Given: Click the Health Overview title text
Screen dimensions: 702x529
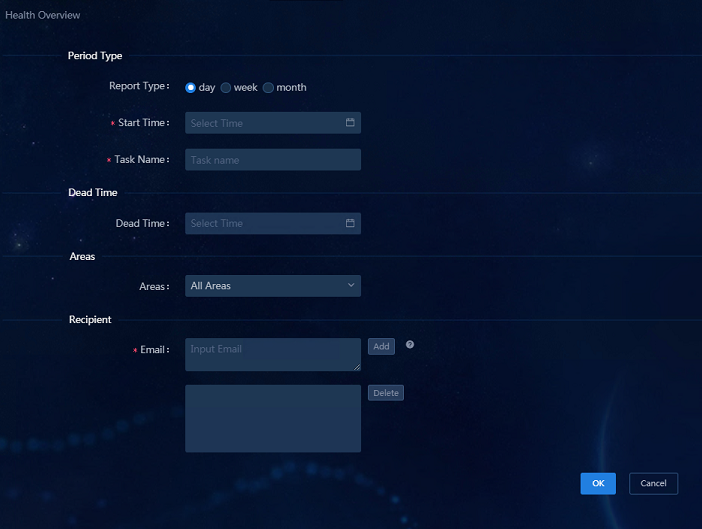Looking at the screenshot, I should click(x=43, y=15).
